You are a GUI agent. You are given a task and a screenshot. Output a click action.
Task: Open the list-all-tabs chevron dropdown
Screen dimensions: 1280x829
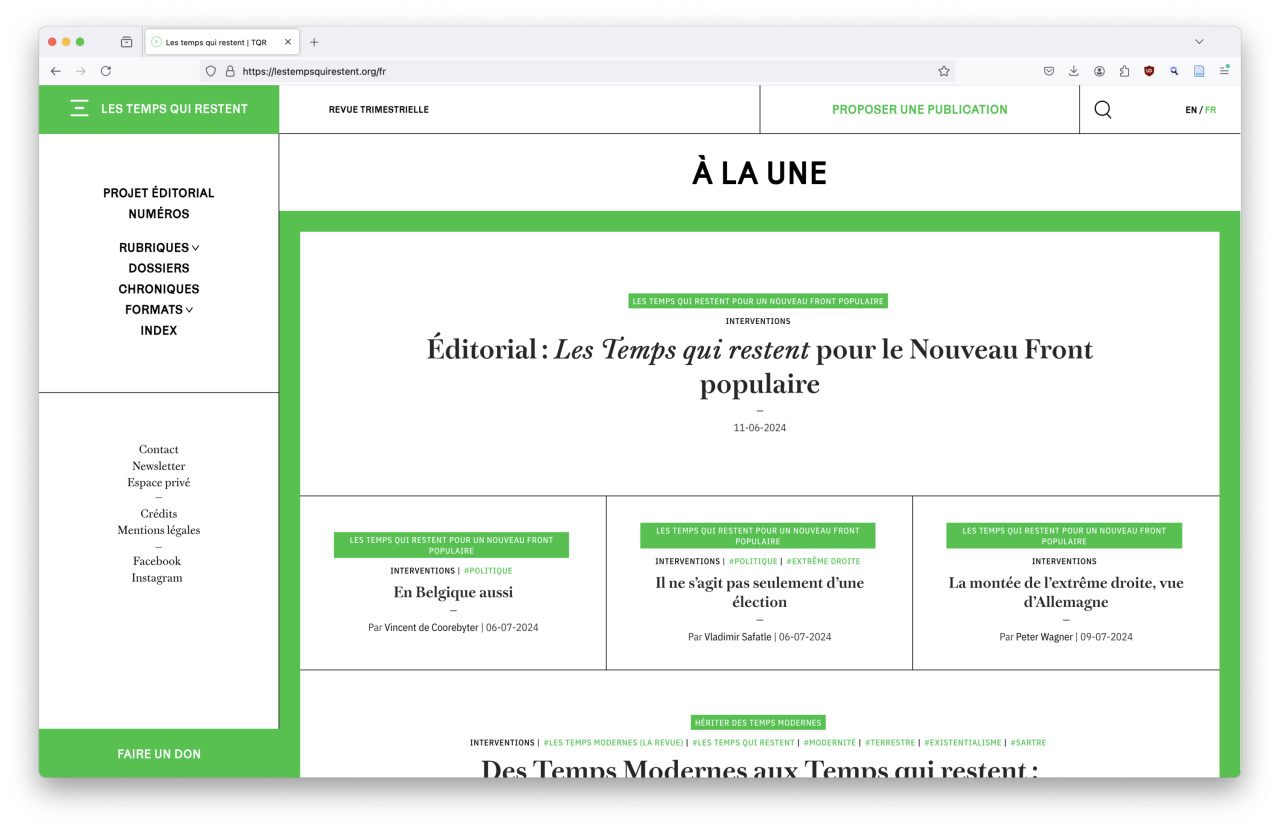[1199, 42]
